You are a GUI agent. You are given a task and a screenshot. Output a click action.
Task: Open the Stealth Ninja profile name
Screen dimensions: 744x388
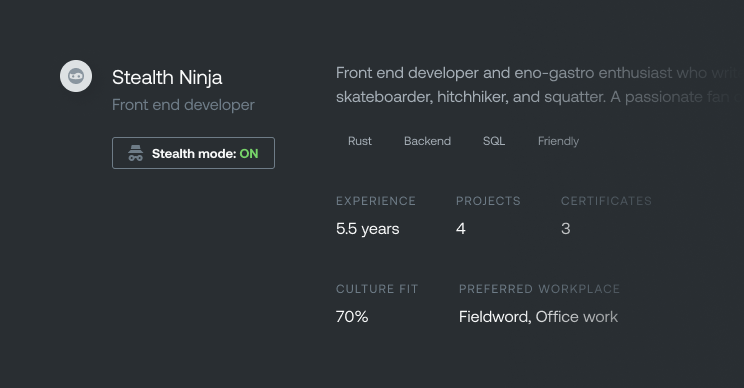point(167,77)
